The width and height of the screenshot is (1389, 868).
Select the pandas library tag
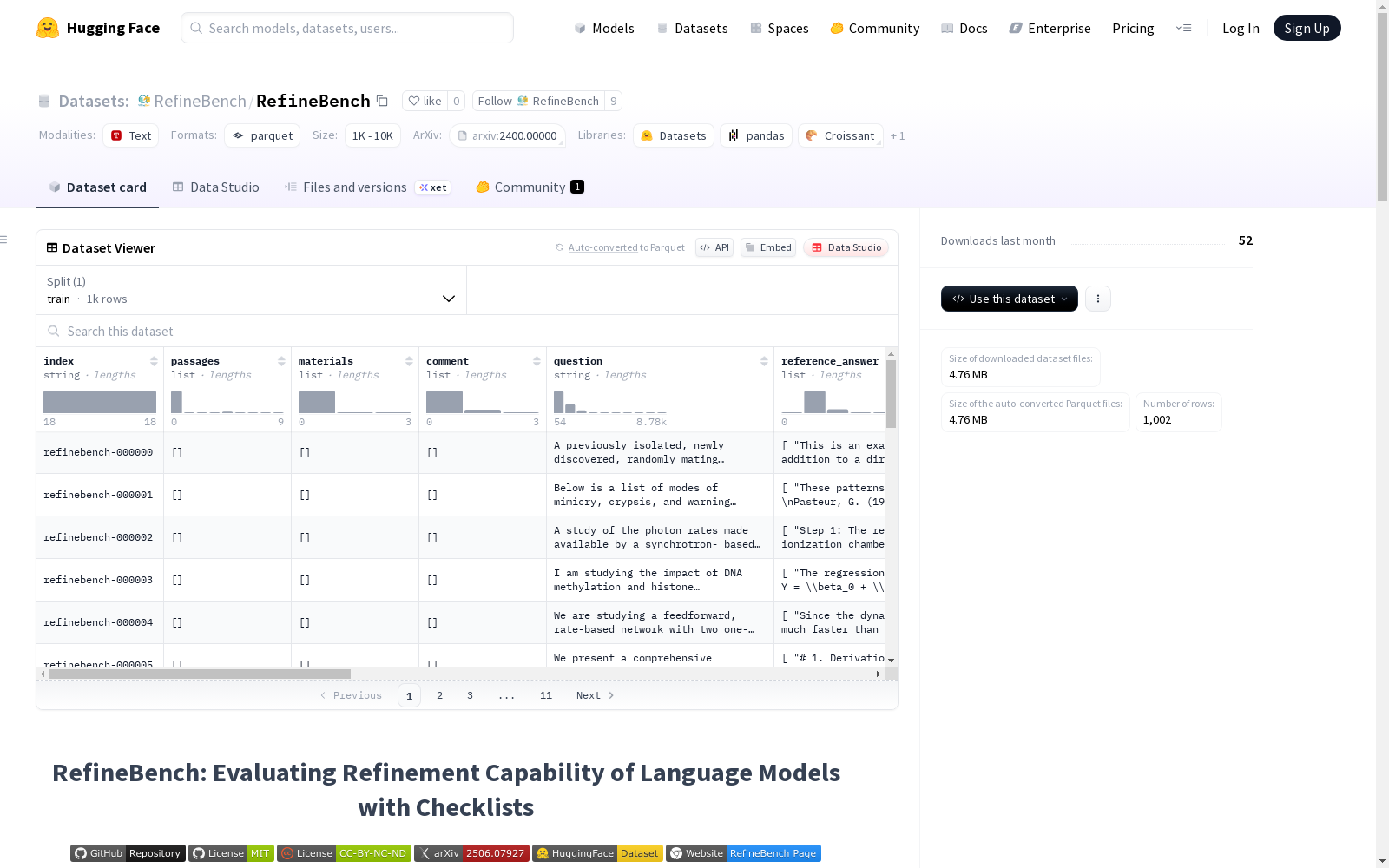coord(756,135)
